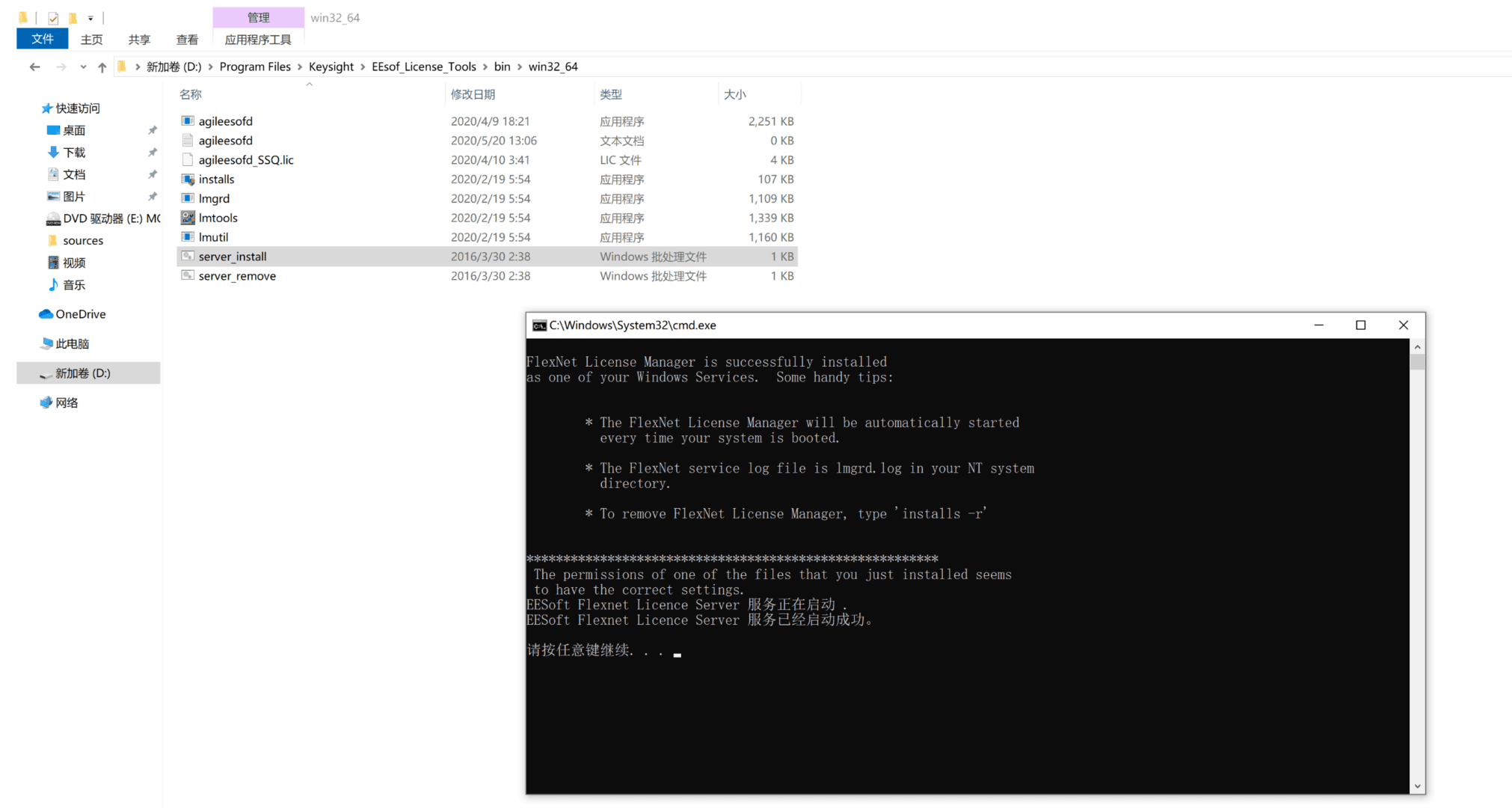Sort files by 修改日期 column header

point(473,94)
